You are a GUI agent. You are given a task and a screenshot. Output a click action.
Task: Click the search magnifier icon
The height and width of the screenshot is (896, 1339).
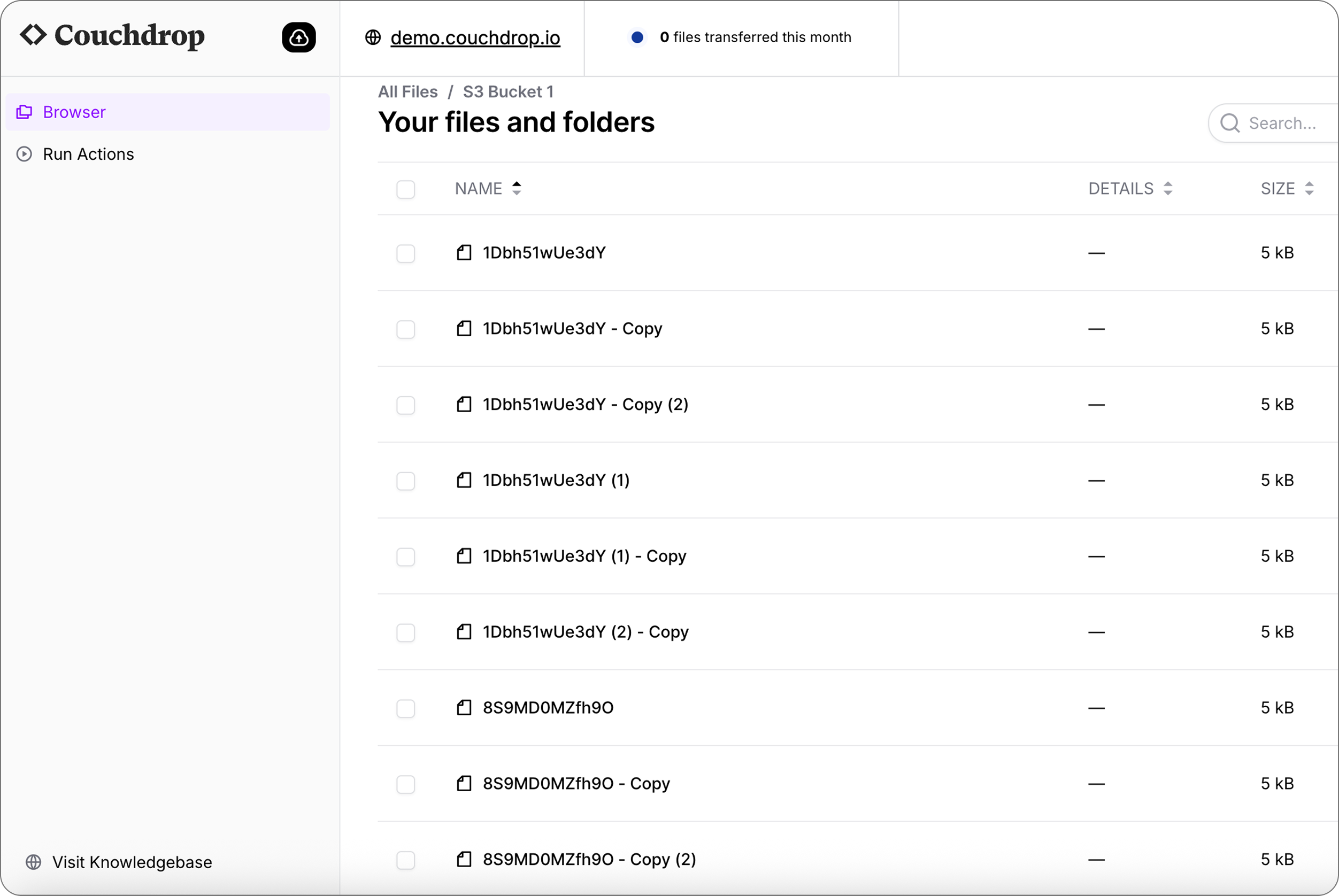[1229, 123]
